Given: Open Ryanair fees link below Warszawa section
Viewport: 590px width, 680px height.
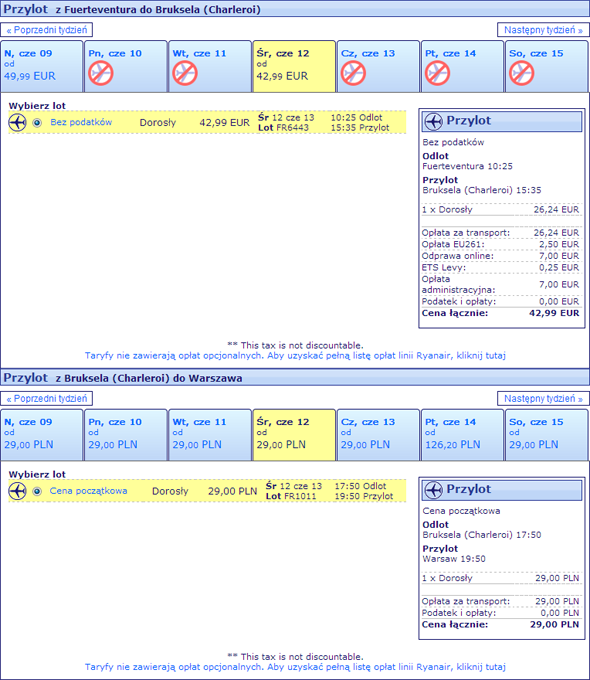Looking at the screenshot, I should point(295,667).
